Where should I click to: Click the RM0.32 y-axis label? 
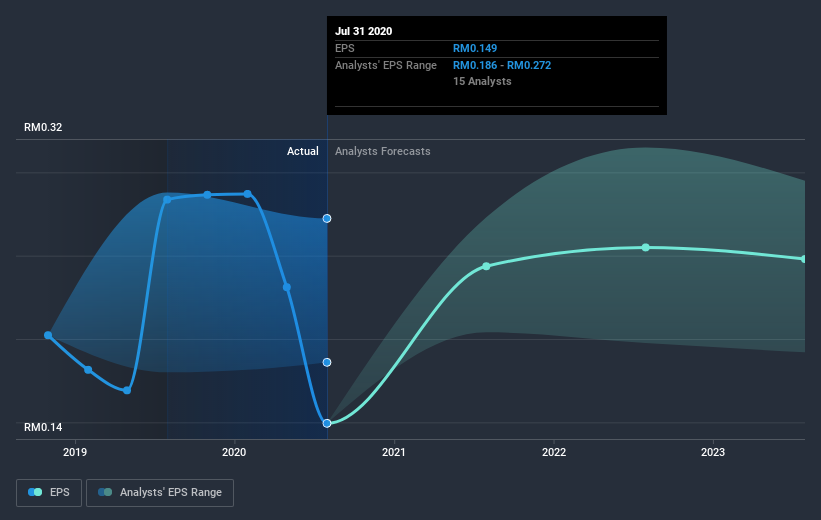43,127
